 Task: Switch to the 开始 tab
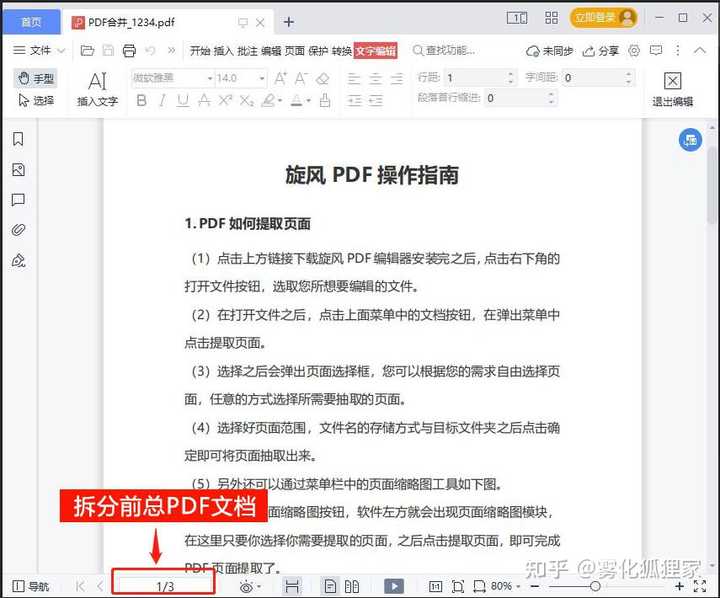coord(200,51)
